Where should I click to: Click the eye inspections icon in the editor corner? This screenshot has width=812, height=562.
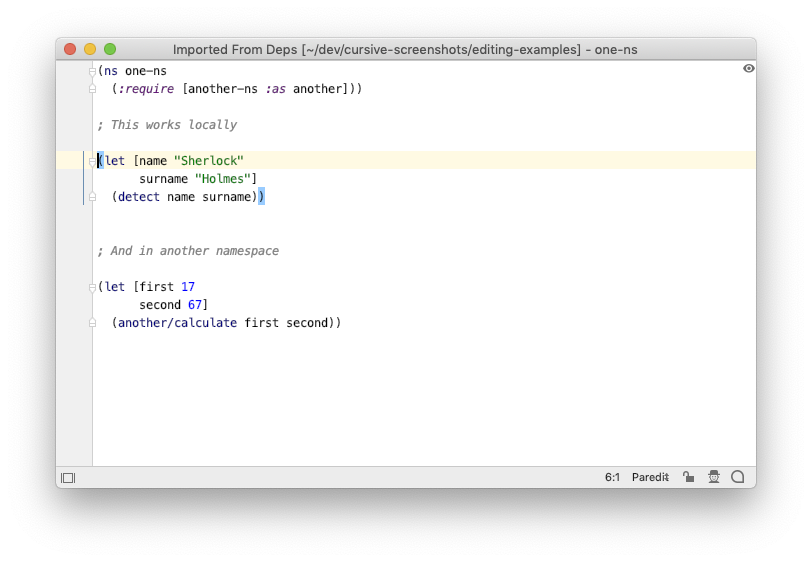click(x=748, y=68)
